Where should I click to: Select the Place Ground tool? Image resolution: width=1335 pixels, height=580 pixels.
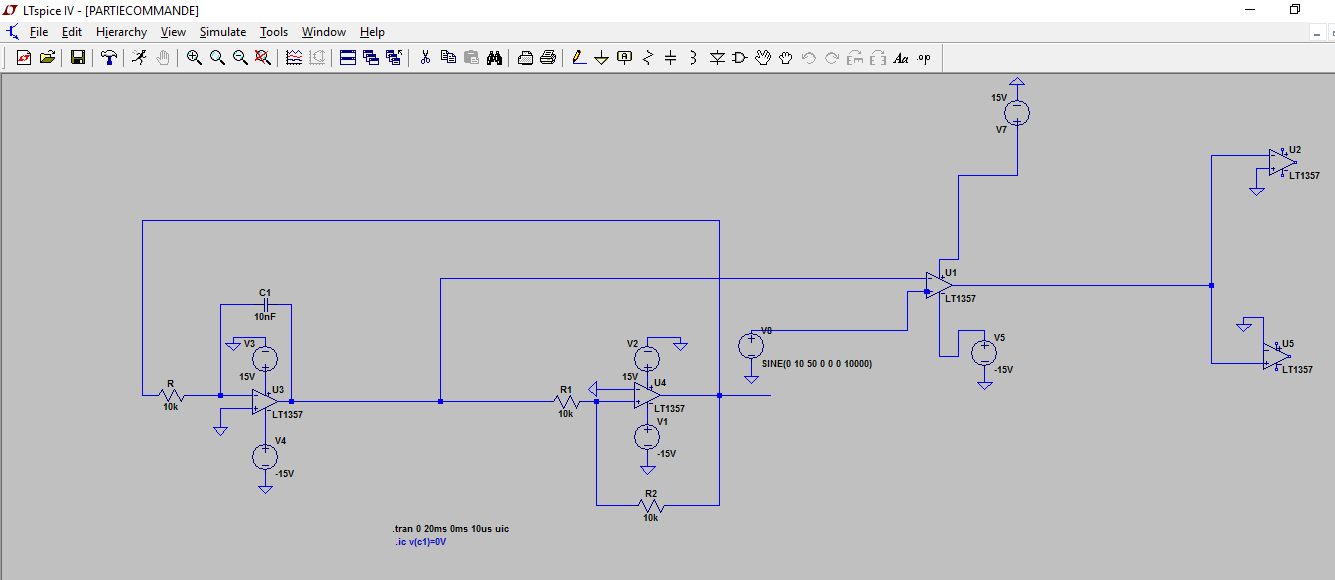(x=601, y=58)
